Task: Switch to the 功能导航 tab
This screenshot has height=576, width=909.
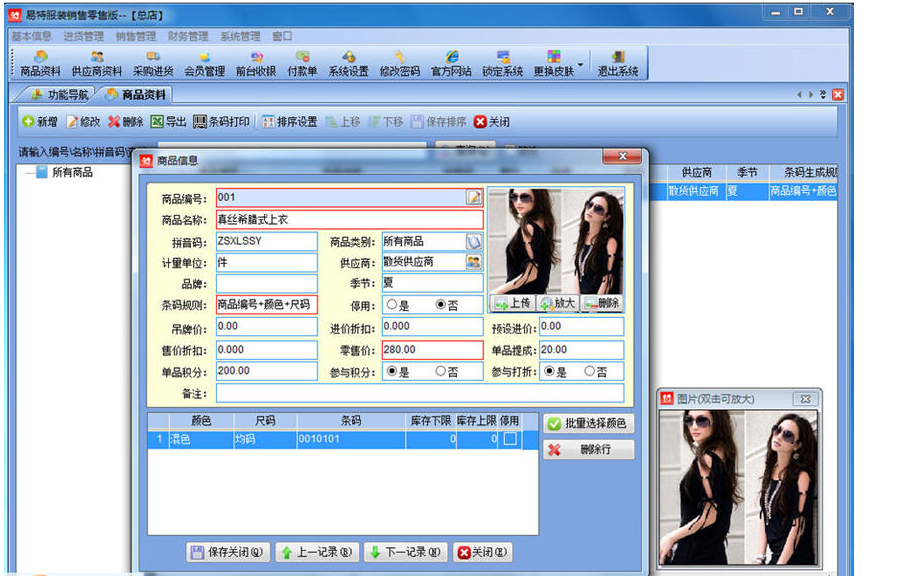Action: 59,94
